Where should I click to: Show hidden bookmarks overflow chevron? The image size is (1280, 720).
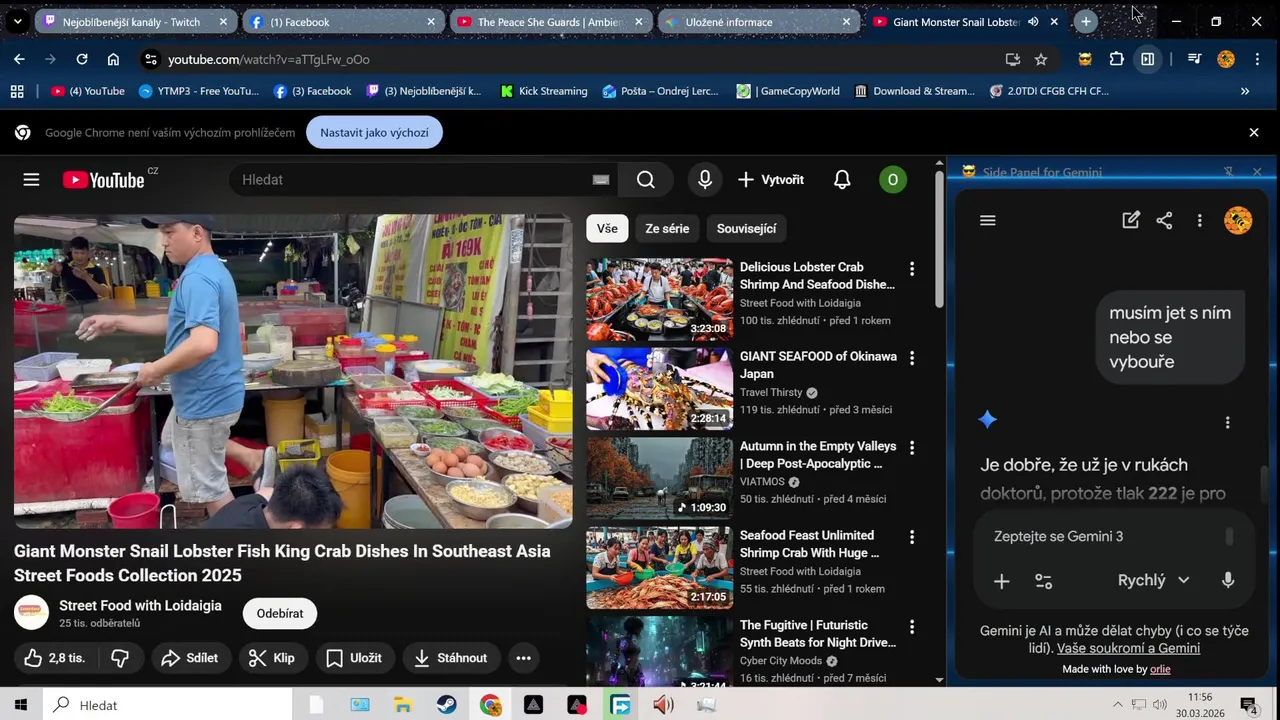(1245, 91)
